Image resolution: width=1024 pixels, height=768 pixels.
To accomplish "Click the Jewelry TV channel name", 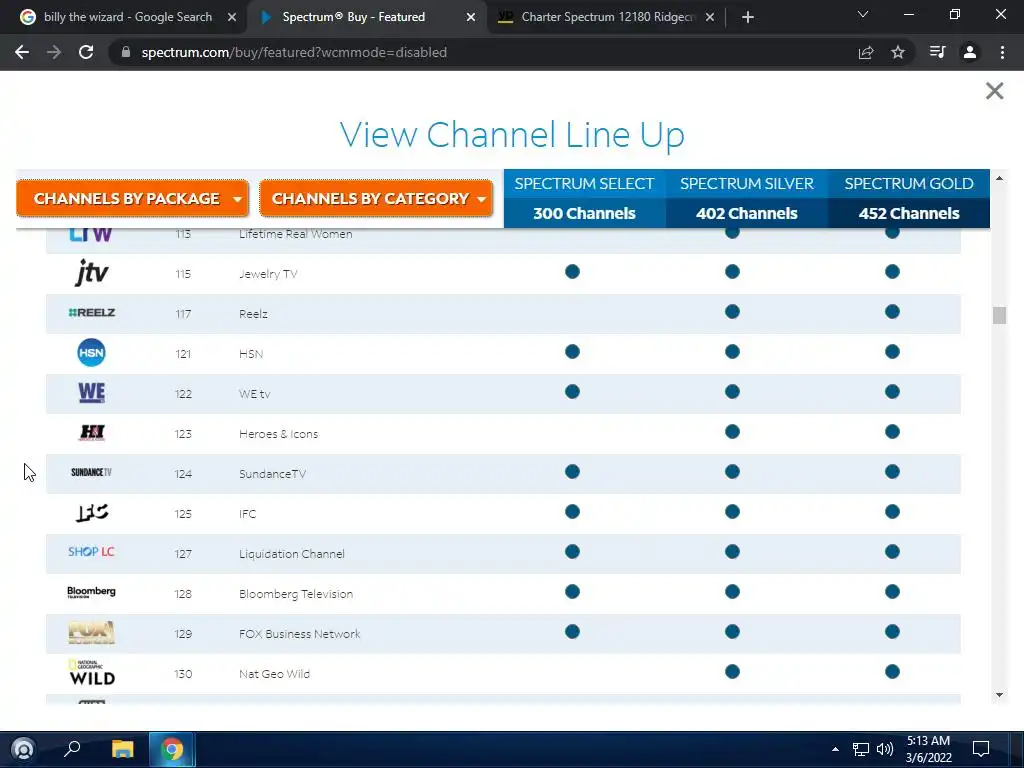I will (x=268, y=274).
